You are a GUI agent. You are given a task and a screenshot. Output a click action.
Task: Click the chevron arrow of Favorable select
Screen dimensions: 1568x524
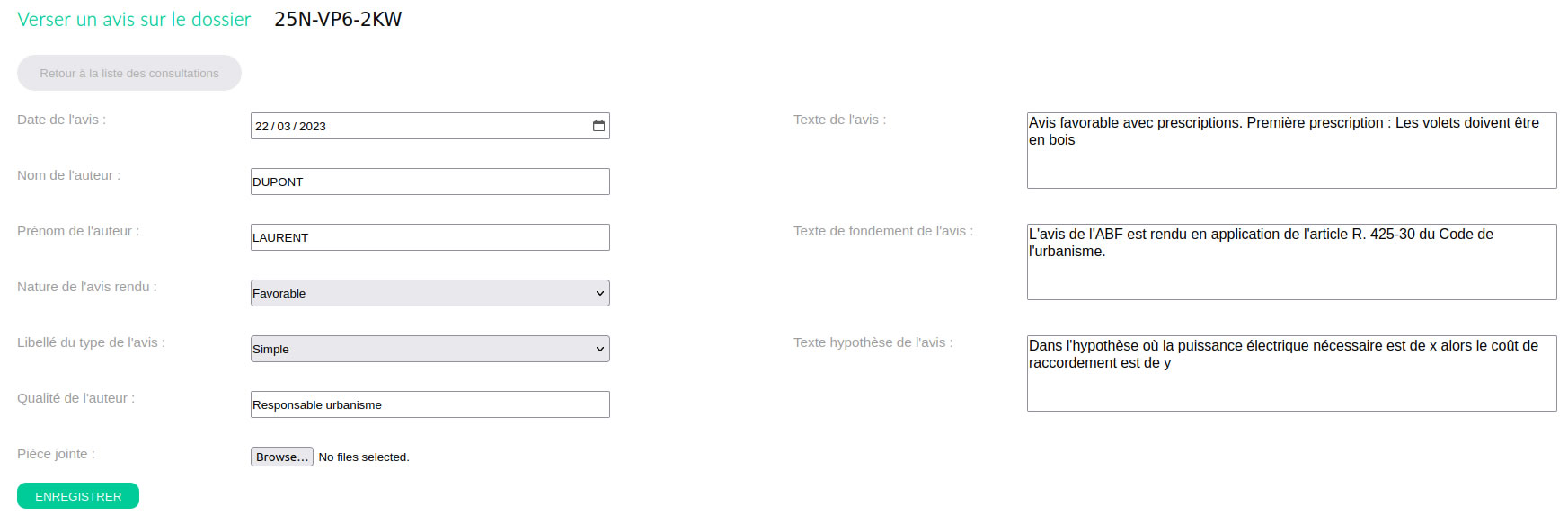[600, 293]
